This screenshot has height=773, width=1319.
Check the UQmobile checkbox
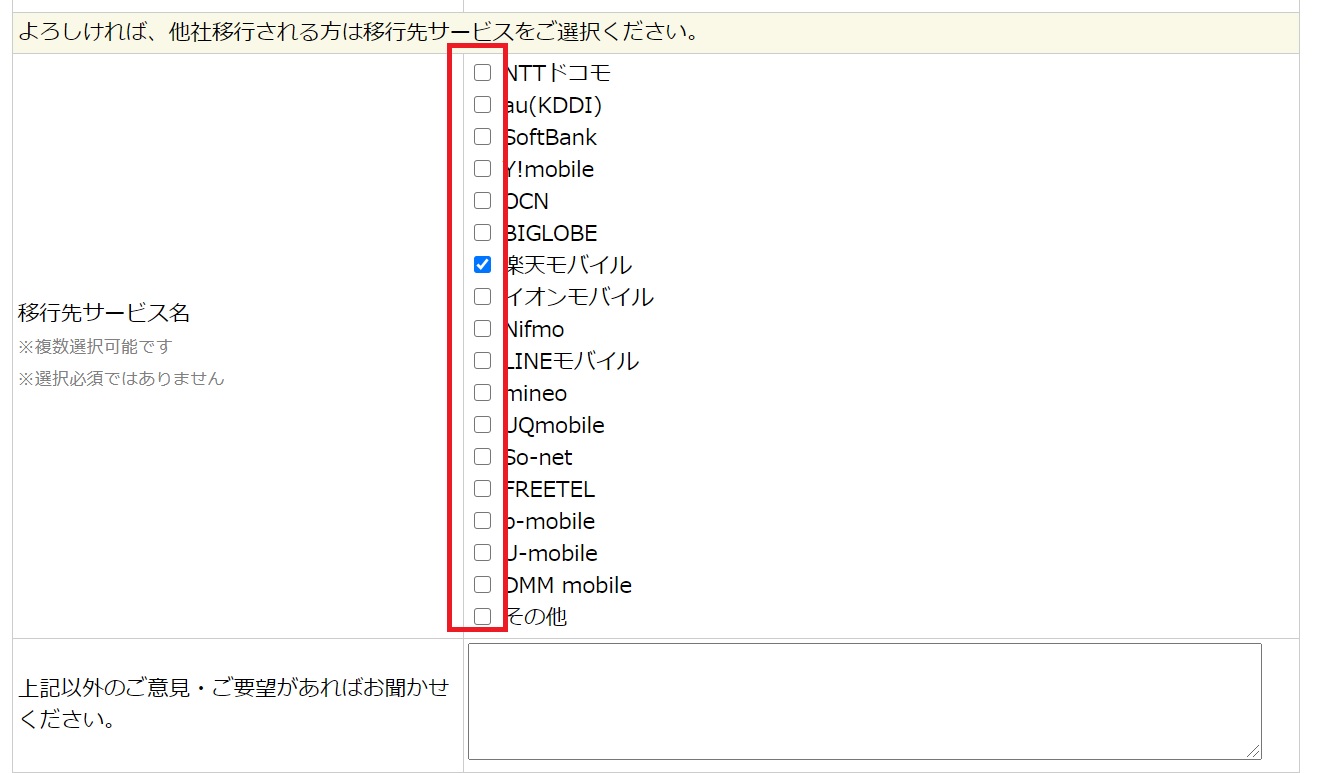[x=483, y=425]
